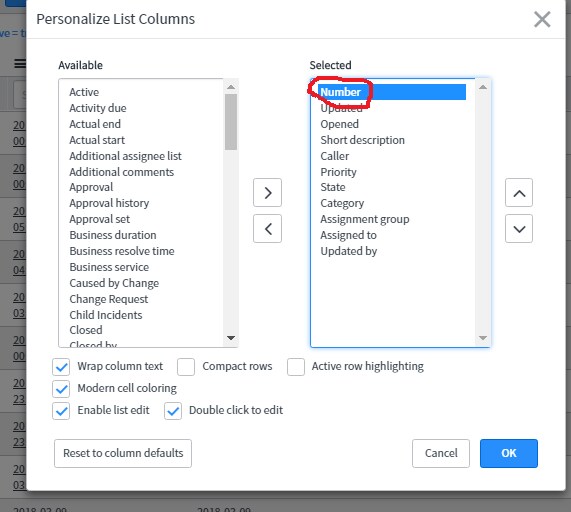Image resolution: width=571 pixels, height=512 pixels.
Task: Reset to column defaults
Action: pos(123,453)
